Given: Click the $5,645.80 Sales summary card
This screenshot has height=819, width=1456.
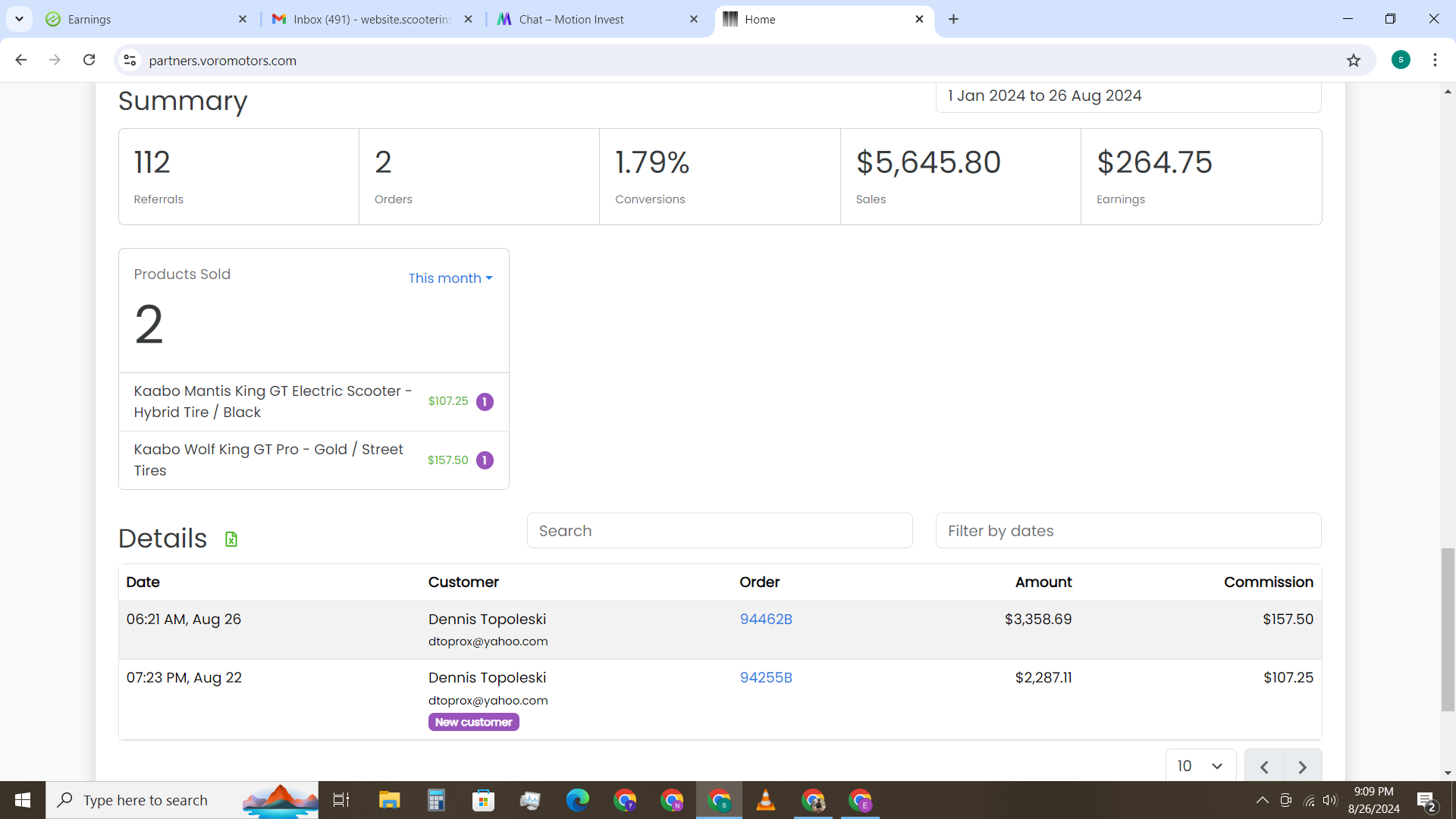Looking at the screenshot, I should (x=960, y=177).
